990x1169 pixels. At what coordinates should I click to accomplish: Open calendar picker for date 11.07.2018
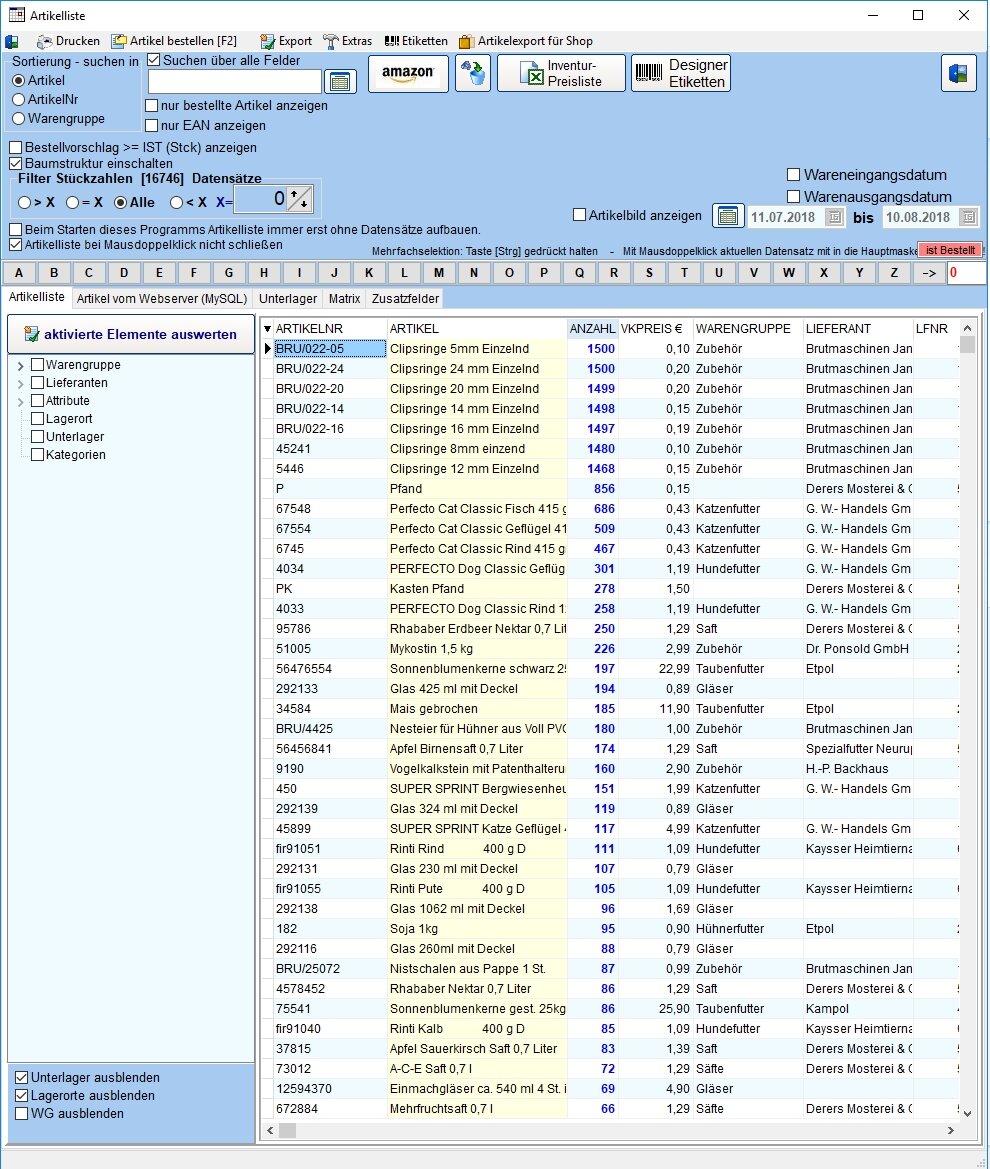click(835, 217)
